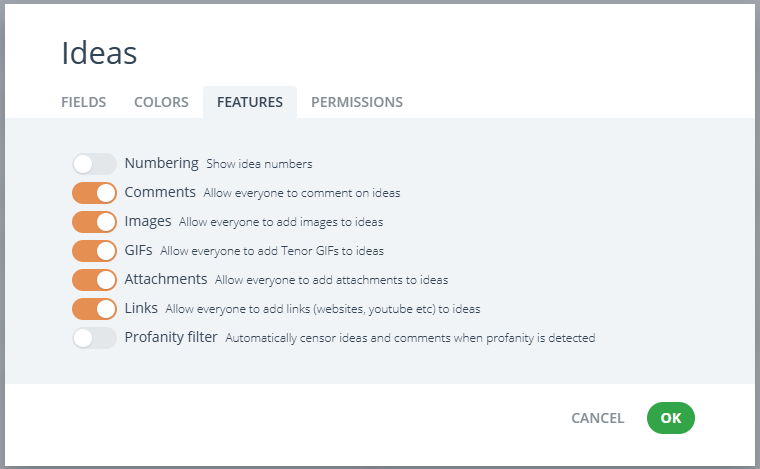Screen dimensions: 760x469
Task: Click the Tenor GIFs description text
Action: click(272, 251)
